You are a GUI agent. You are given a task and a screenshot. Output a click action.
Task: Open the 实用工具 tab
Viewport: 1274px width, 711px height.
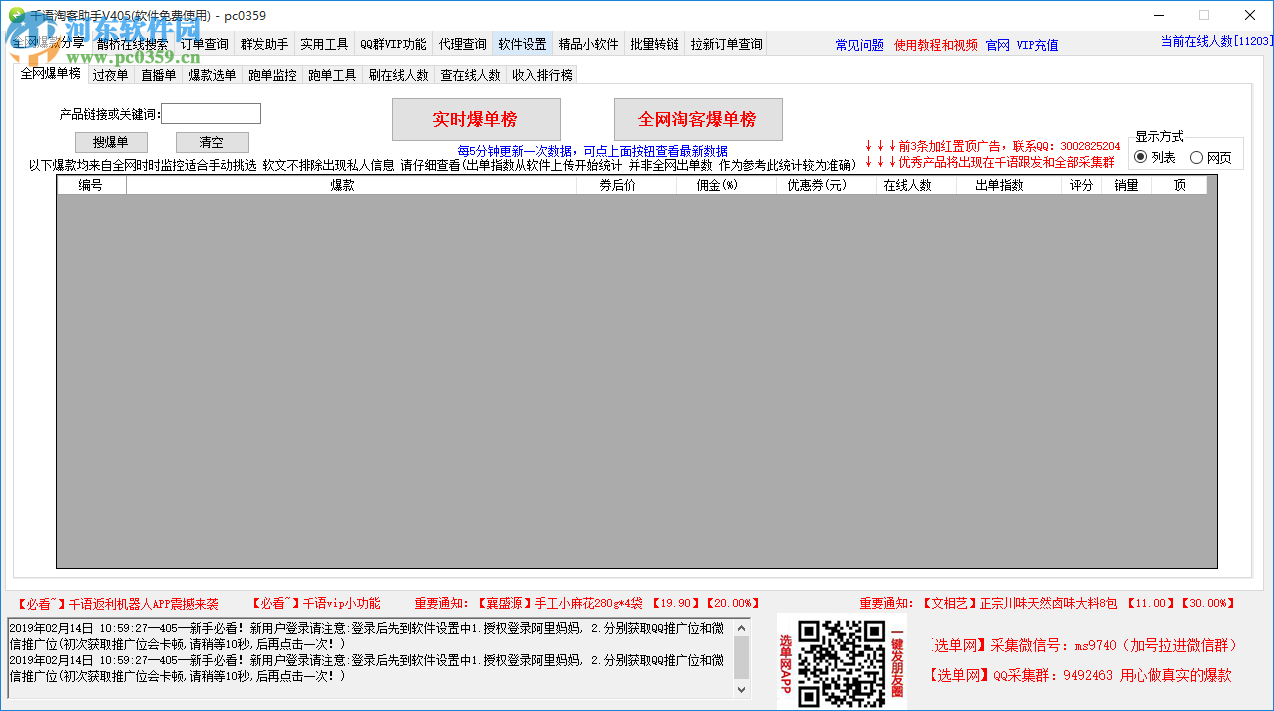pyautogui.click(x=324, y=44)
